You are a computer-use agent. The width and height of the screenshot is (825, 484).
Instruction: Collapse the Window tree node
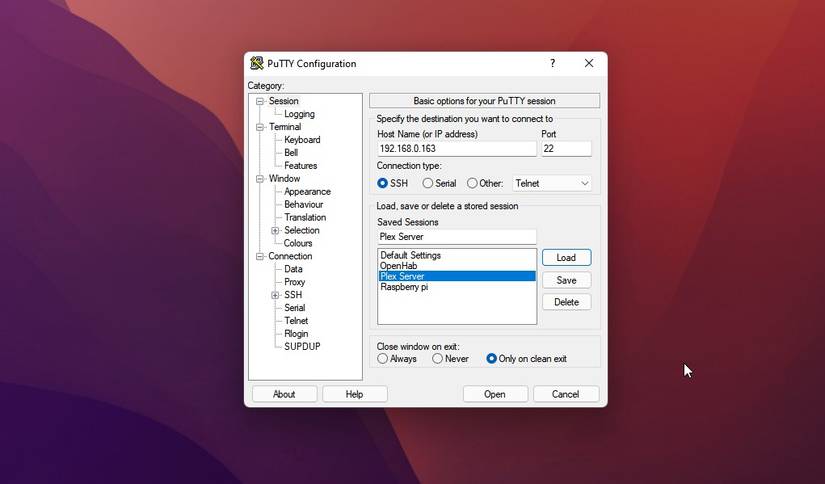[x=260, y=179]
